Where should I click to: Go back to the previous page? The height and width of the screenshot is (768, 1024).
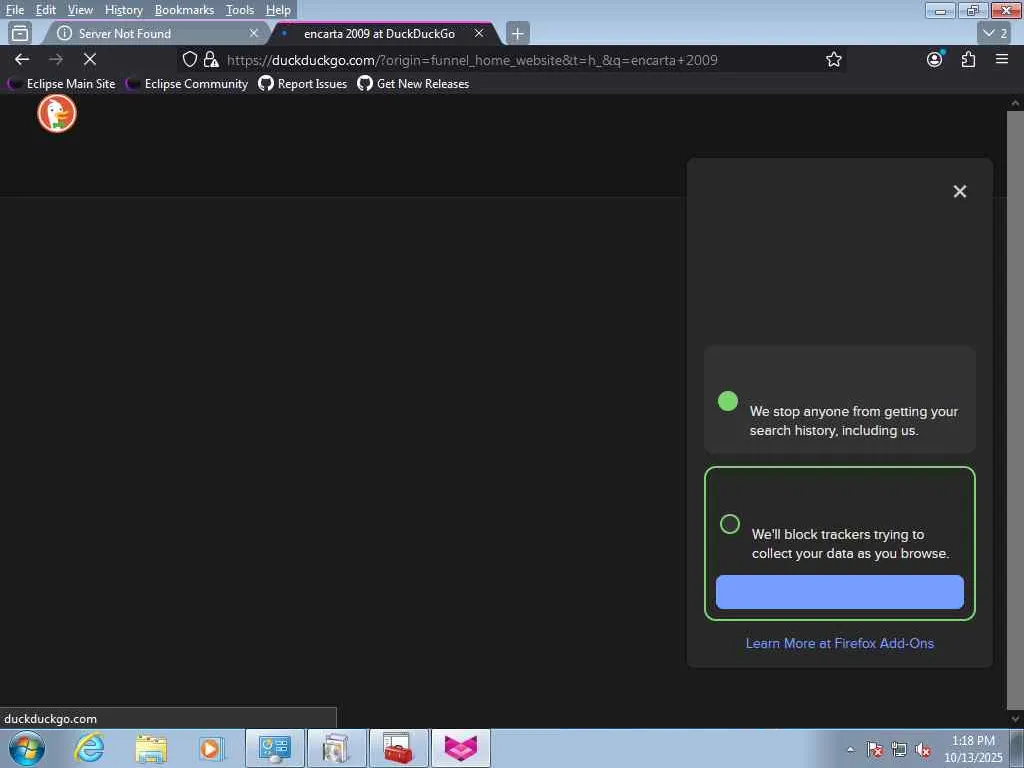22,59
